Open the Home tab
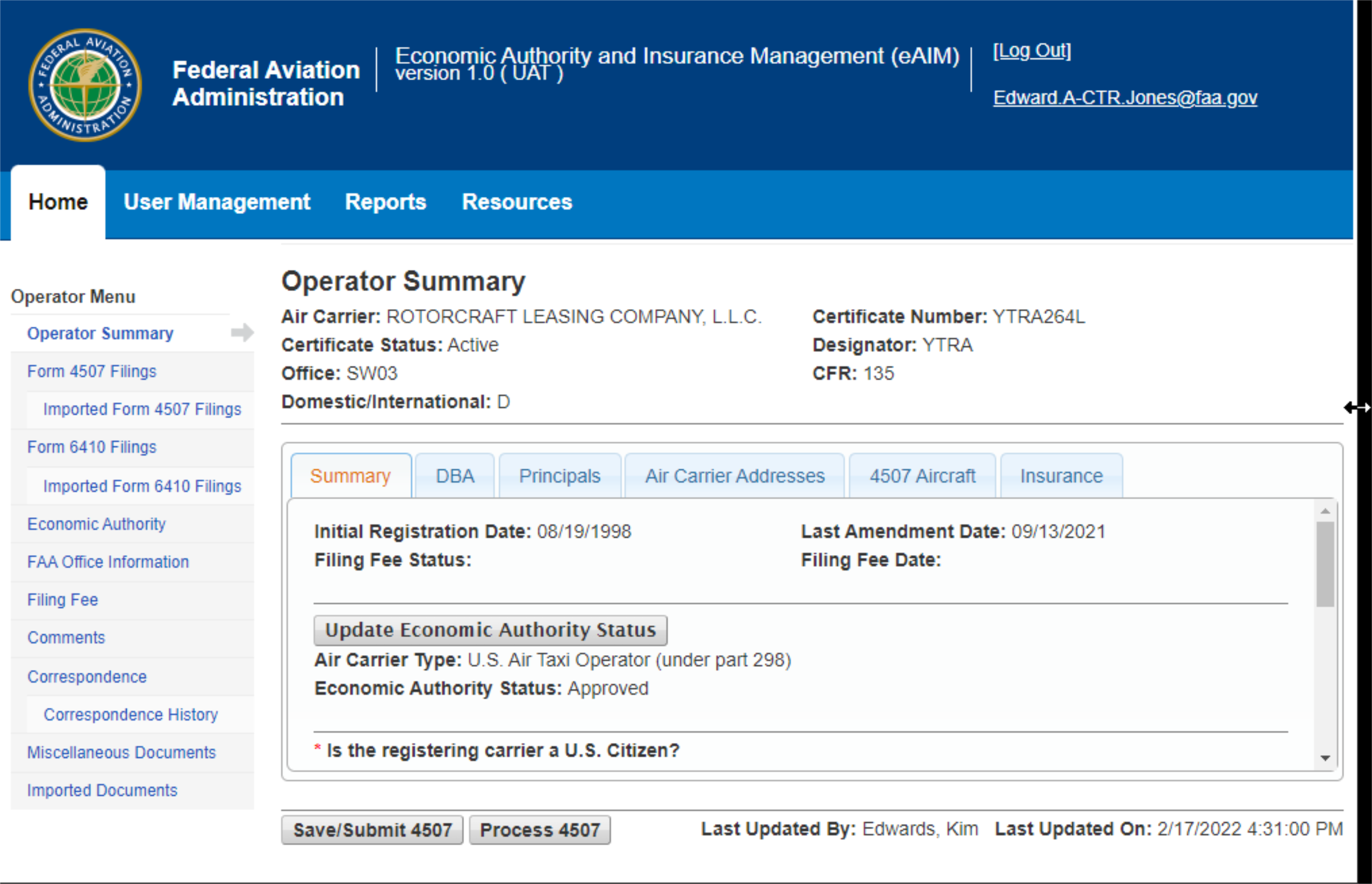The image size is (1372, 884). pyautogui.click(x=58, y=202)
